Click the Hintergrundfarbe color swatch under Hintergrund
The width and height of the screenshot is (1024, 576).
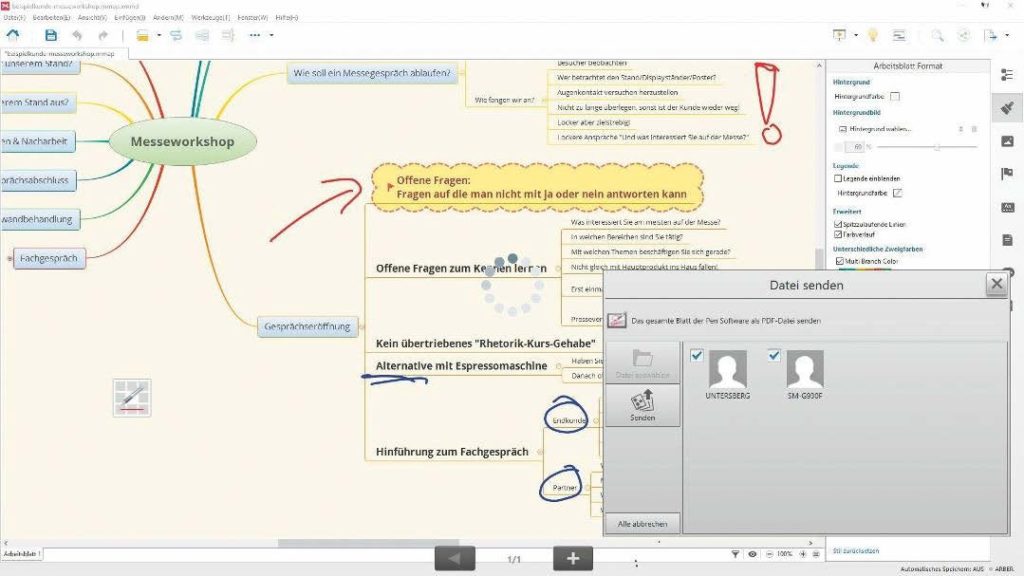[x=895, y=96]
